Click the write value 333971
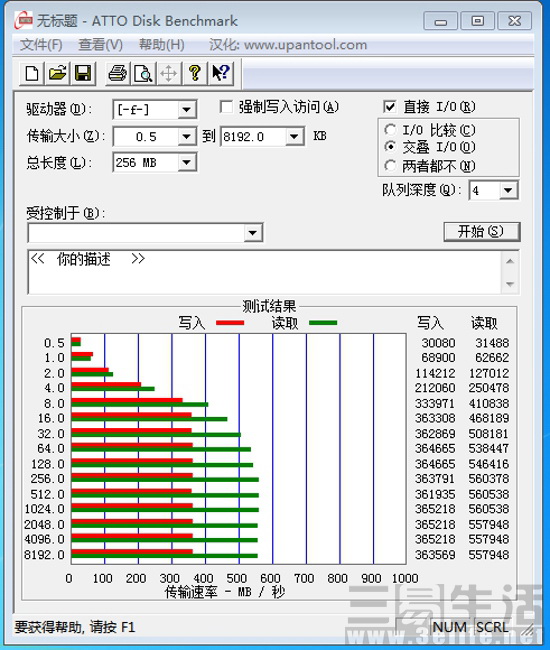 pyautogui.click(x=435, y=403)
